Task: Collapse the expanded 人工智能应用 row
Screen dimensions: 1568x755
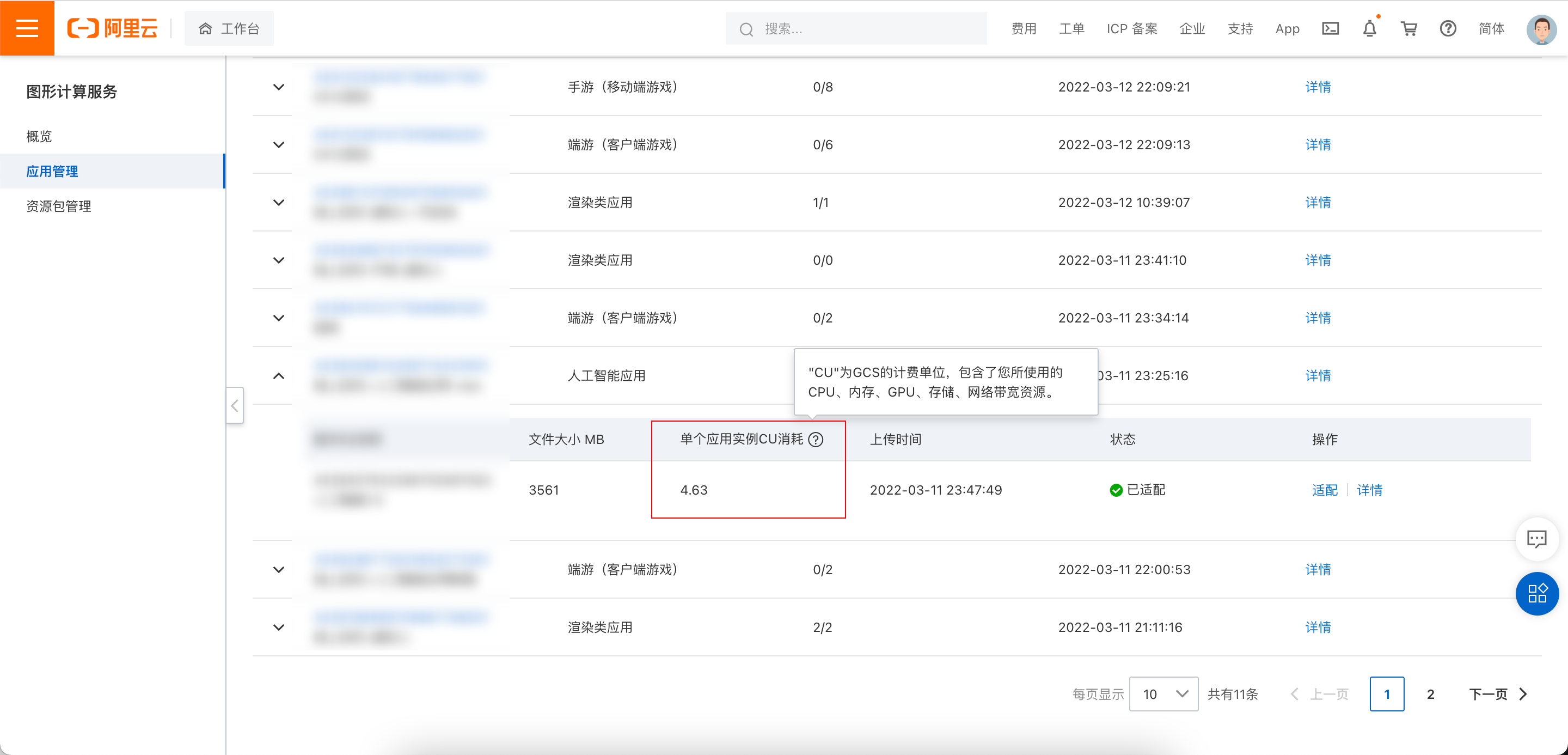Action: [x=279, y=376]
